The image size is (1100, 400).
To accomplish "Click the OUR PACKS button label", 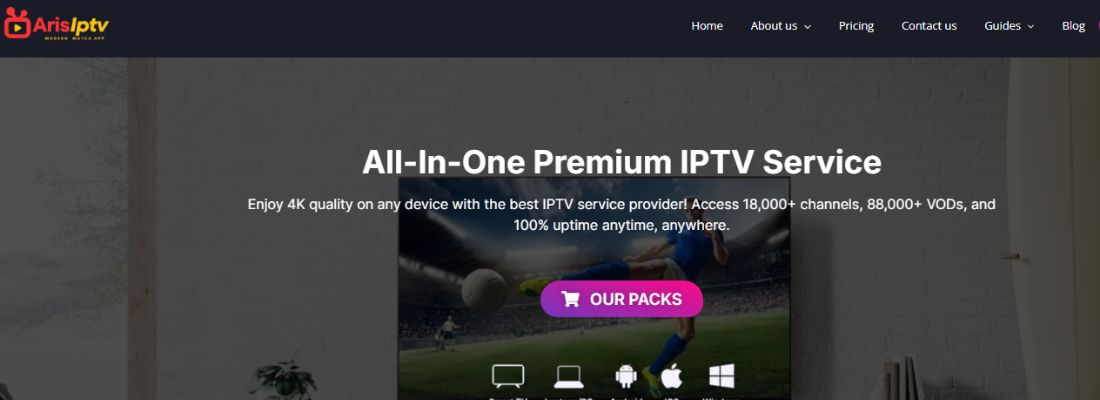I will (636, 300).
